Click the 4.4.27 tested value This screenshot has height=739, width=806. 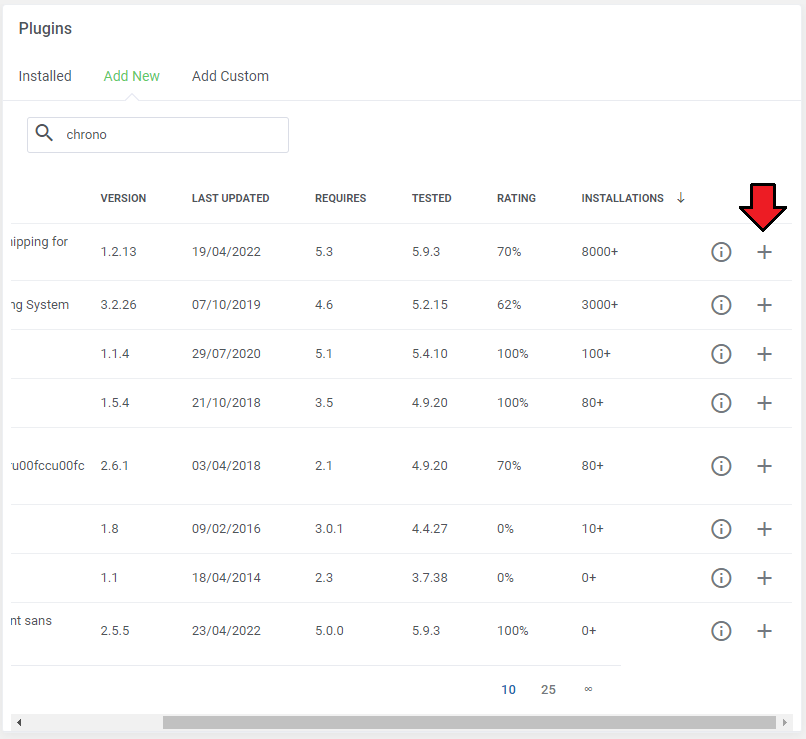[x=430, y=528]
